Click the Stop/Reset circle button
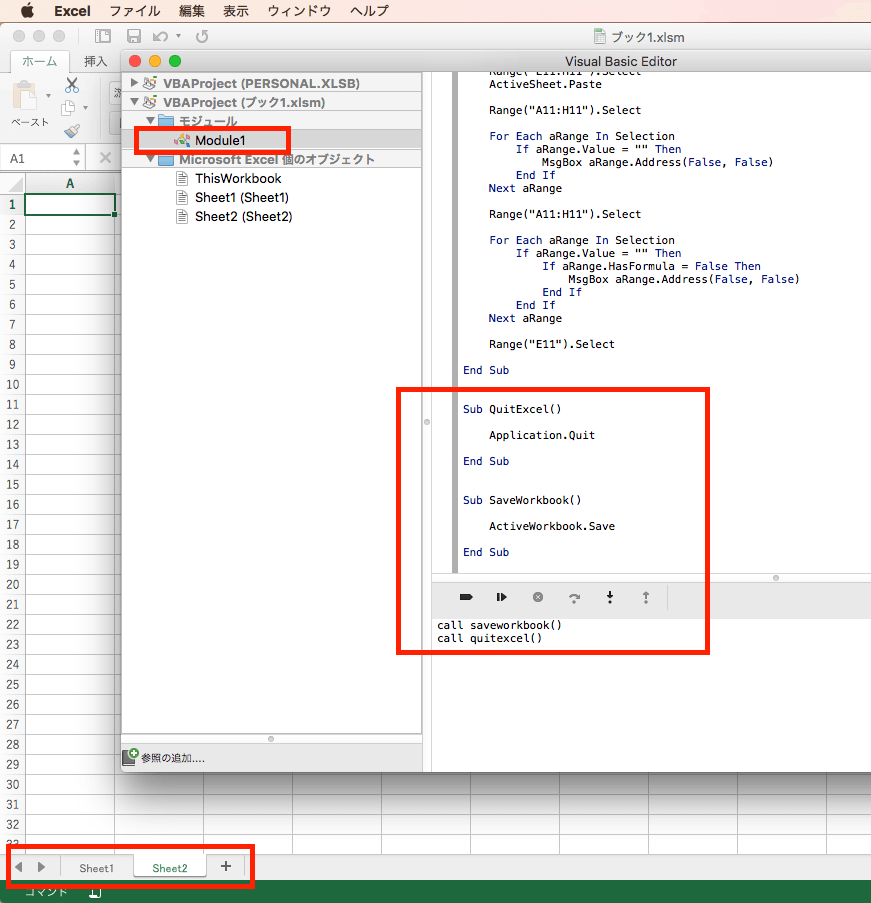 pyautogui.click(x=537, y=597)
